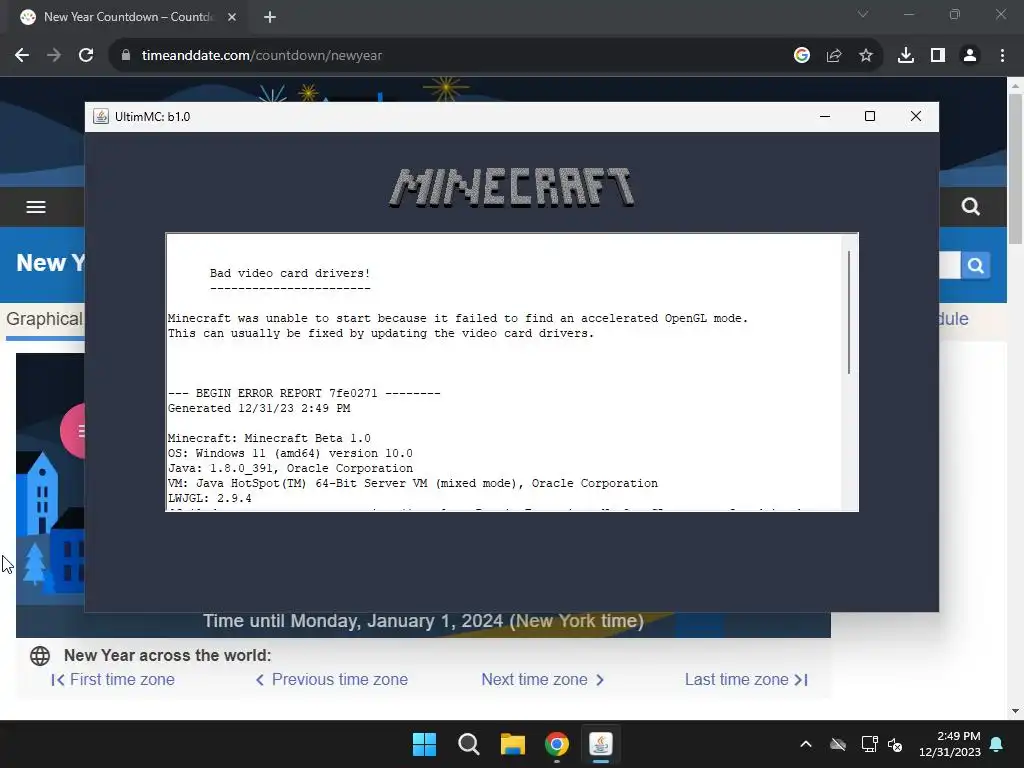Open the notifications bell
The image size is (1024, 768).
(x=997, y=744)
